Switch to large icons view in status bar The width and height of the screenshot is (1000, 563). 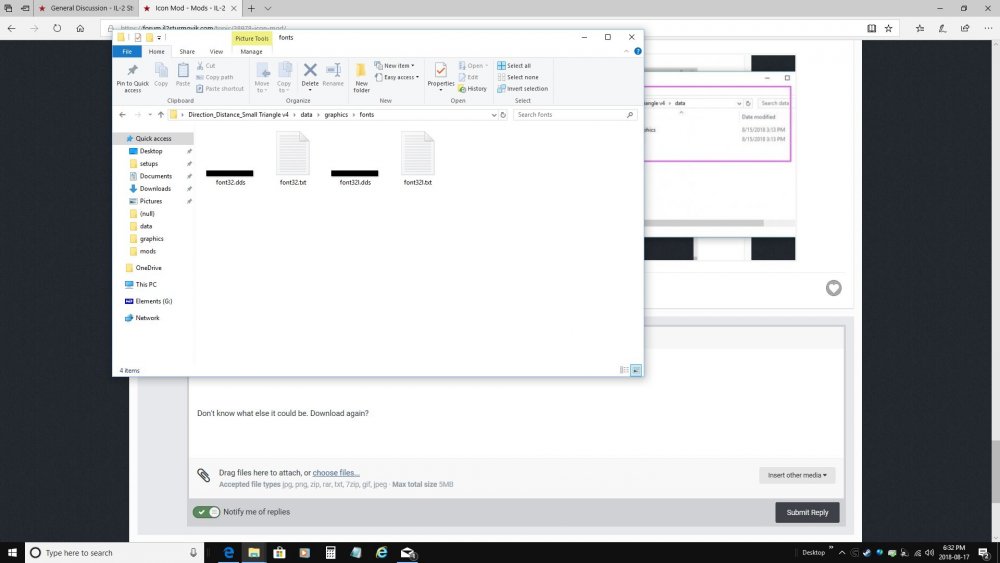click(x=636, y=370)
